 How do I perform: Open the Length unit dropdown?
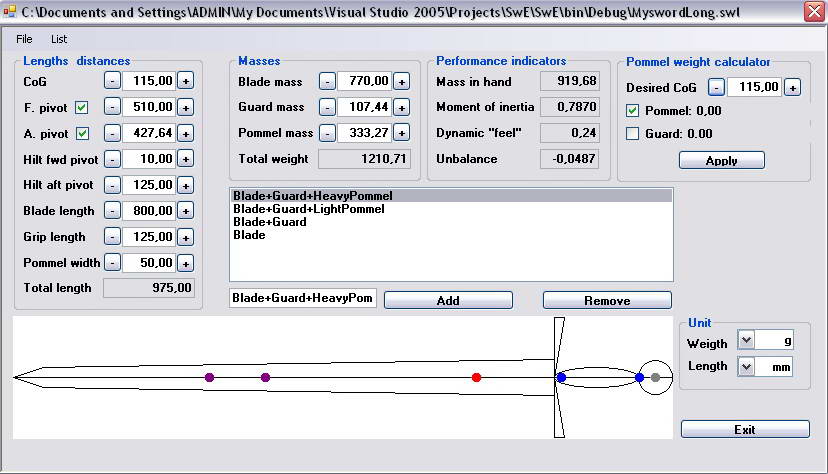pos(746,367)
